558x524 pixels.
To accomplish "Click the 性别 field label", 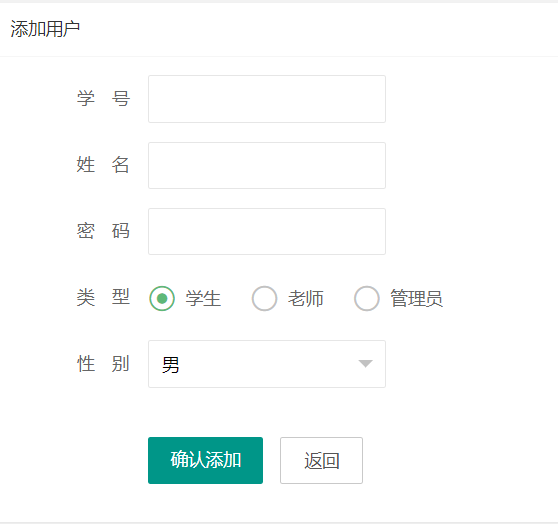I will pos(103,363).
